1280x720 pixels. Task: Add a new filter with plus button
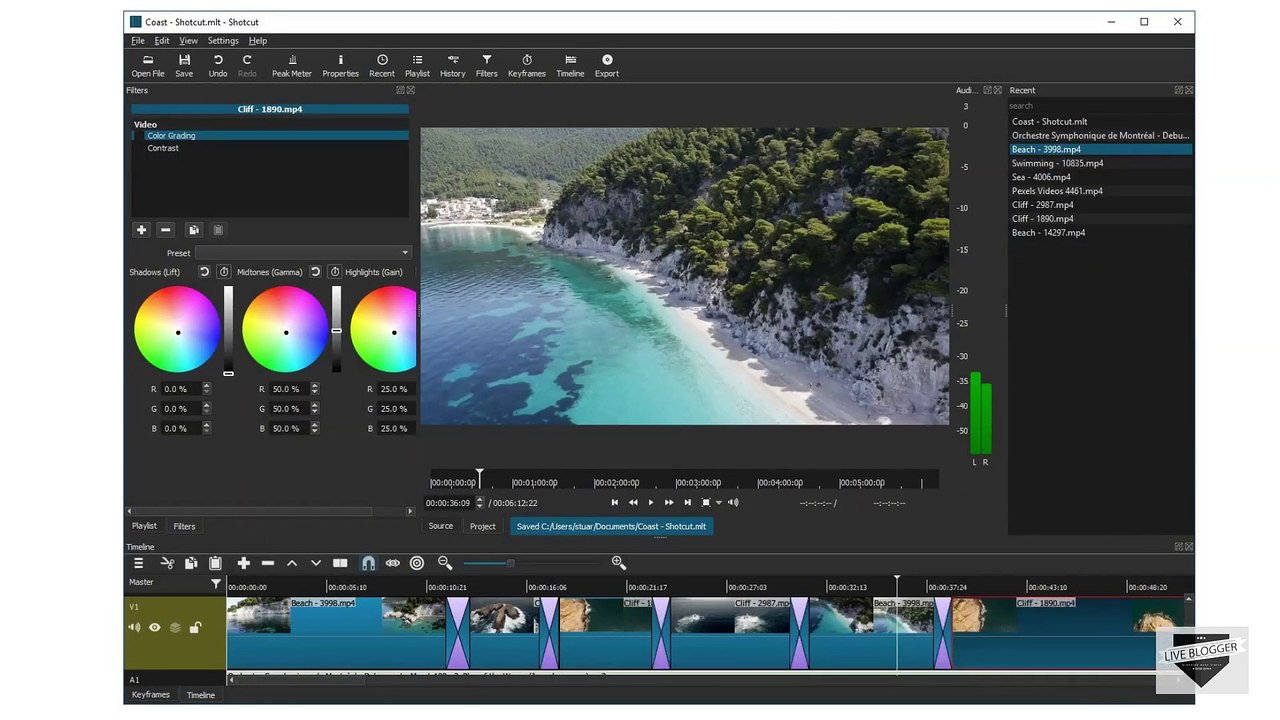tap(142, 230)
